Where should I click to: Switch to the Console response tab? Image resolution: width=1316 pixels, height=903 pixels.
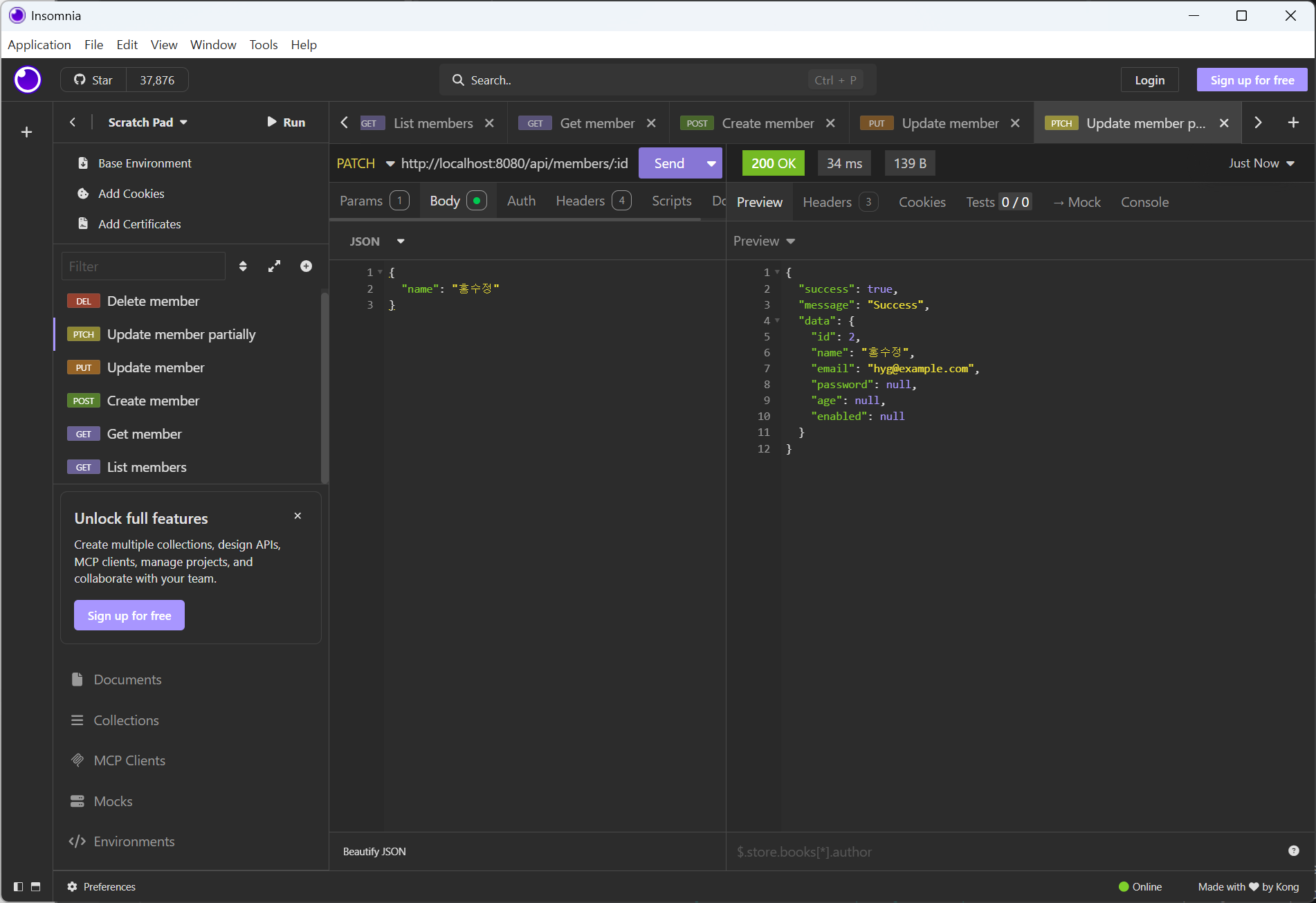click(1144, 202)
